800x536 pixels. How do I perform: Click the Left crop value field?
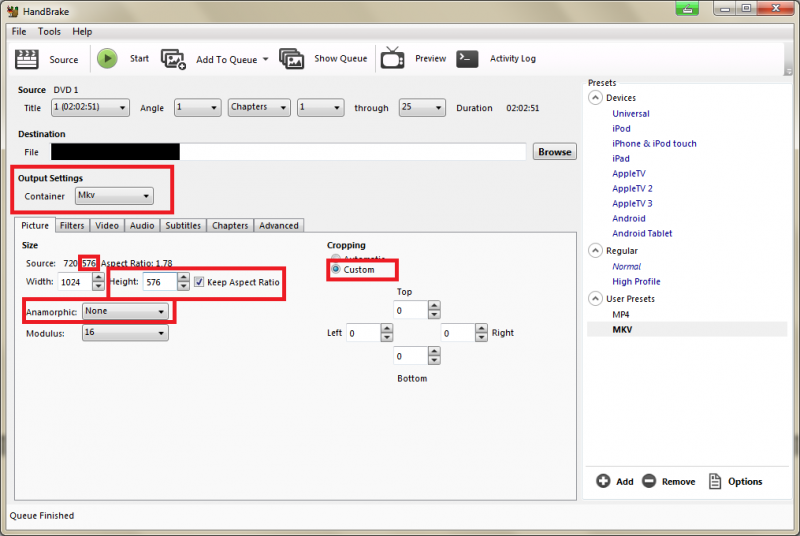[x=363, y=333]
